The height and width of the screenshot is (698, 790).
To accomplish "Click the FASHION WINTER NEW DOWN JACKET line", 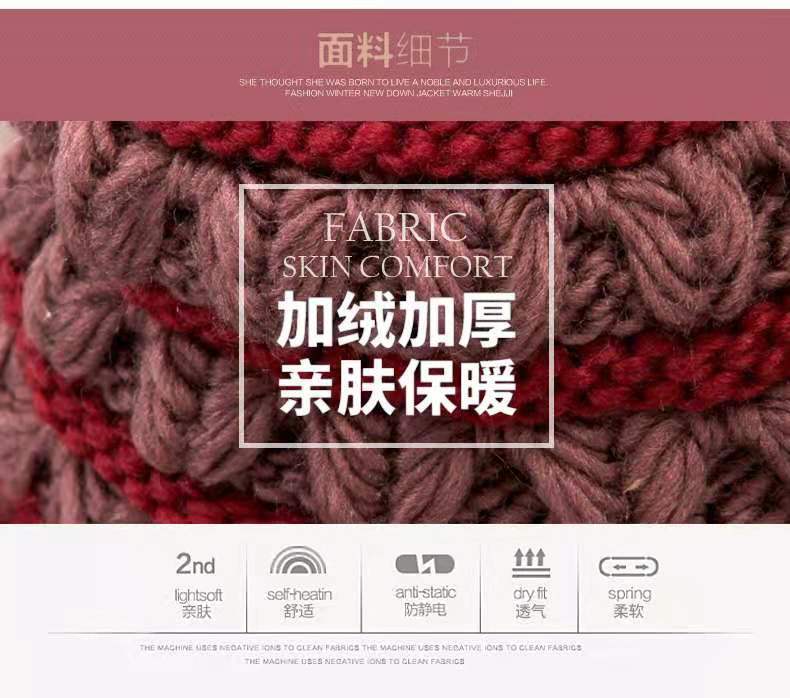I will click(398, 93).
